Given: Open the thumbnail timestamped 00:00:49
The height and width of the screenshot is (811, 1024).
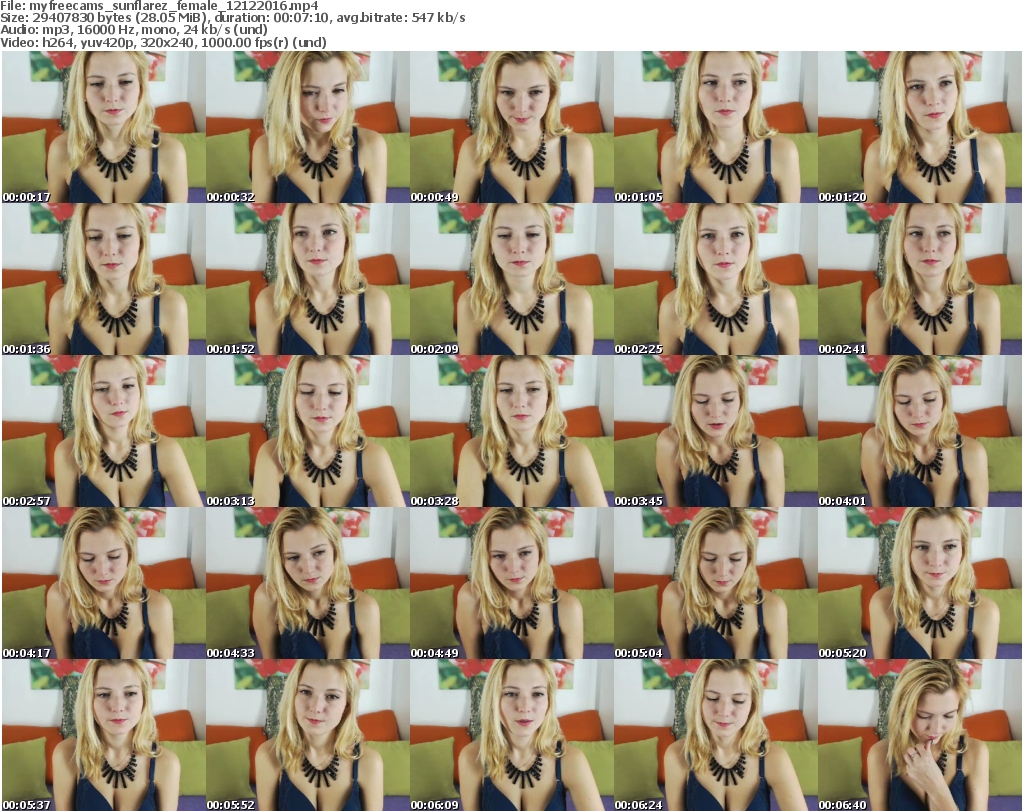Looking at the screenshot, I should tap(512, 127).
